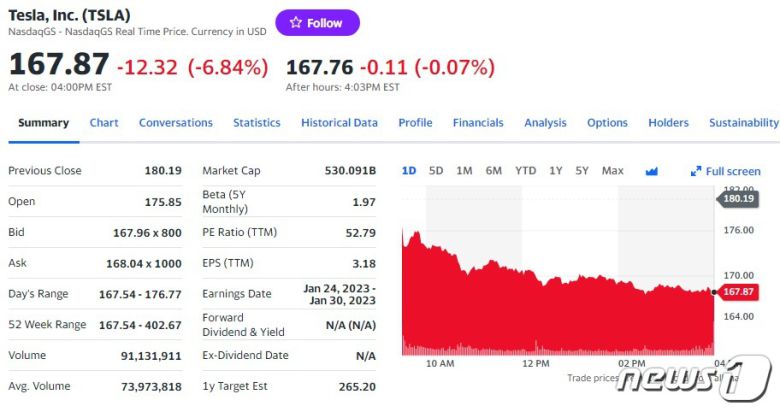Click the 180.19 previous close price marker
This screenshot has width=780, height=412.
(x=739, y=198)
